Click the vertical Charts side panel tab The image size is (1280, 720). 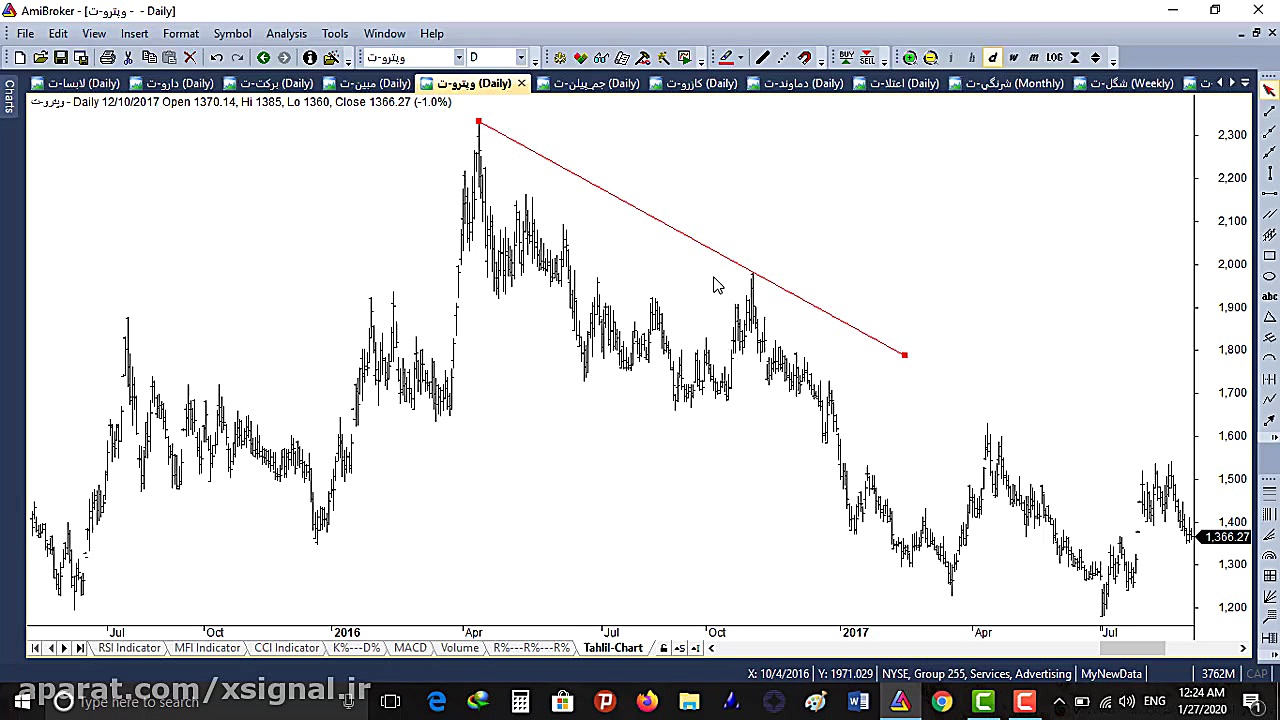coord(9,95)
